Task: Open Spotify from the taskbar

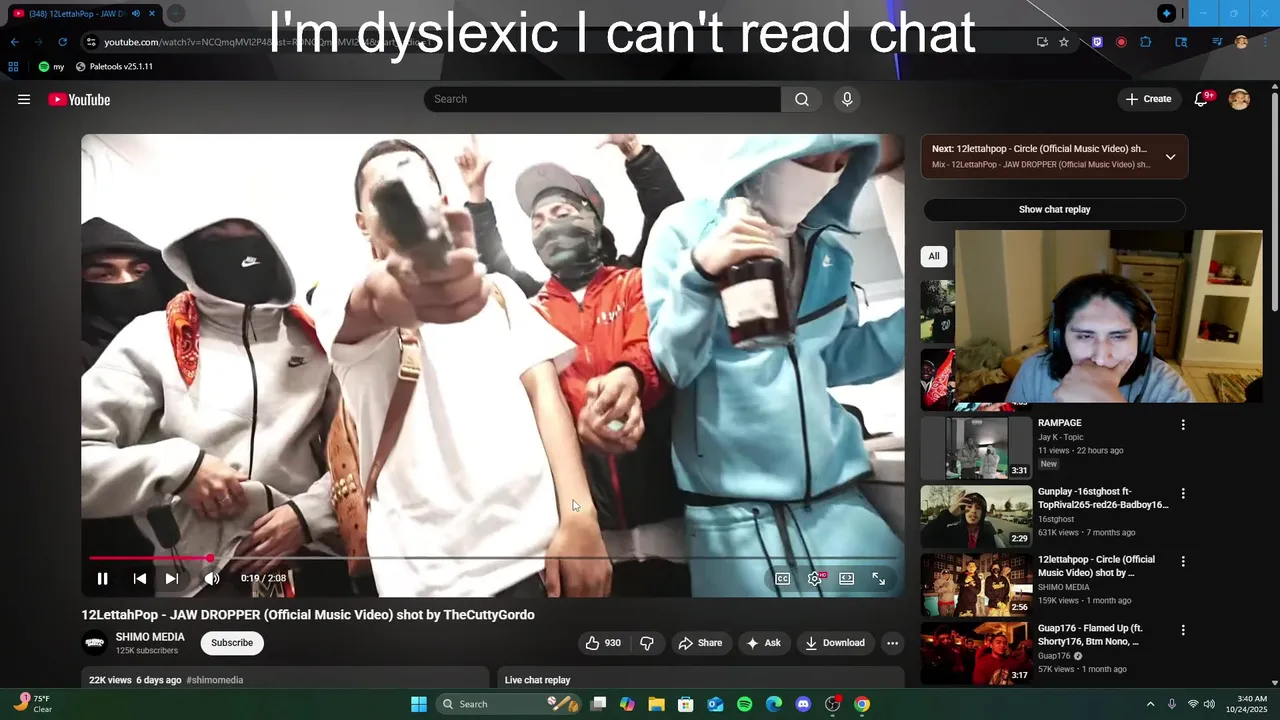Action: 745,704
